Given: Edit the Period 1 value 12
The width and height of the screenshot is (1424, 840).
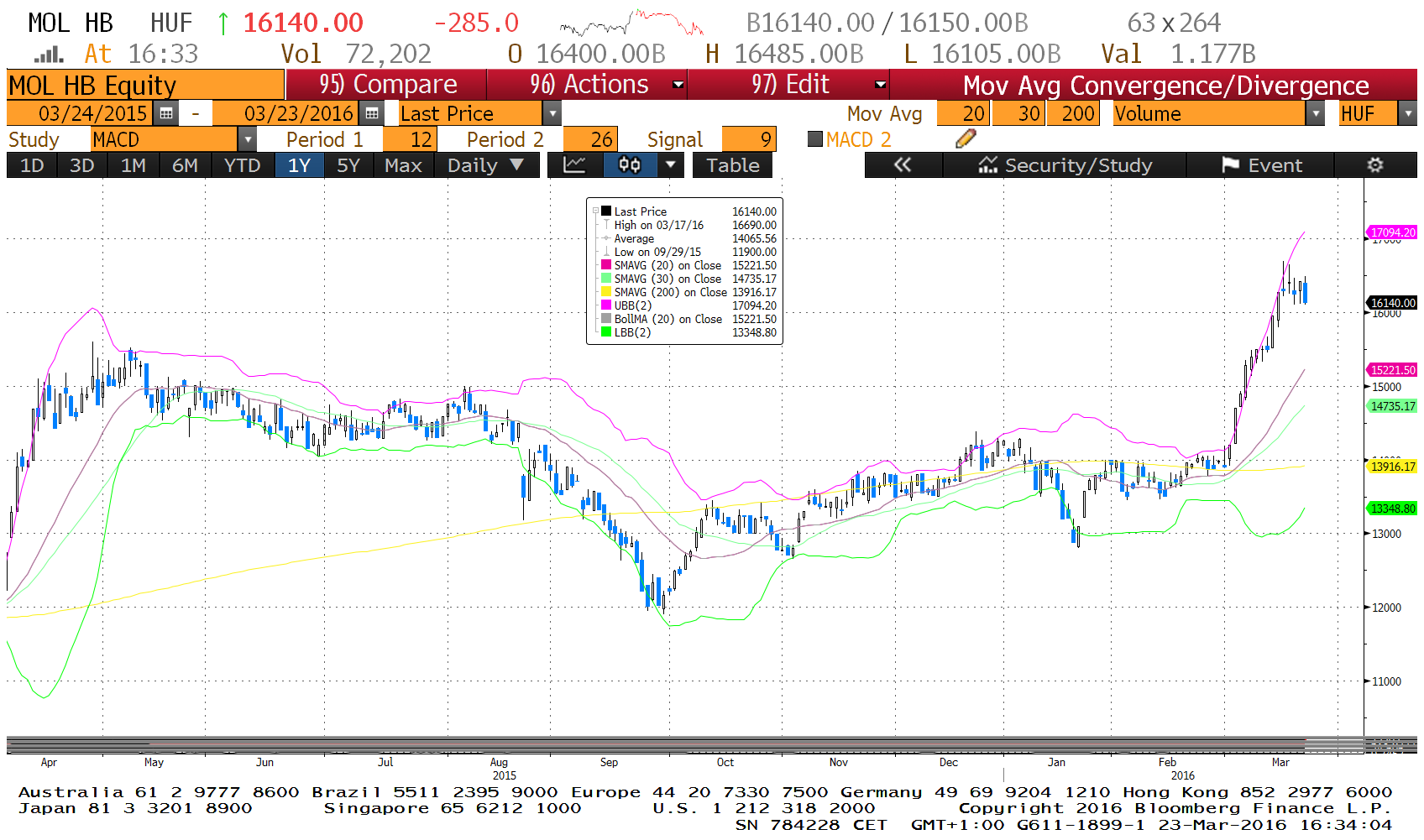Looking at the screenshot, I should coord(409,139).
